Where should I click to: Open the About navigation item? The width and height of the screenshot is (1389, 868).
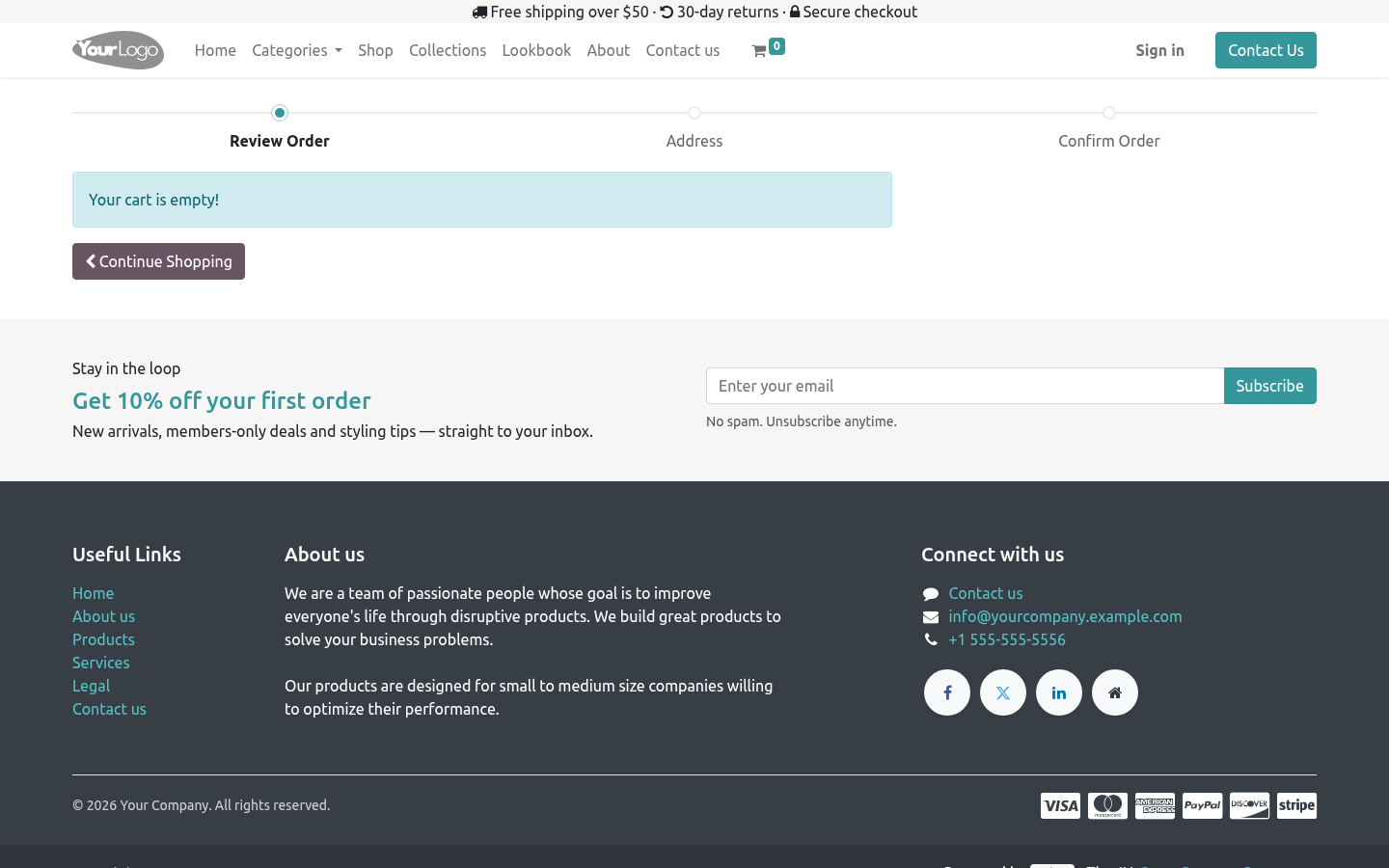(x=609, y=50)
